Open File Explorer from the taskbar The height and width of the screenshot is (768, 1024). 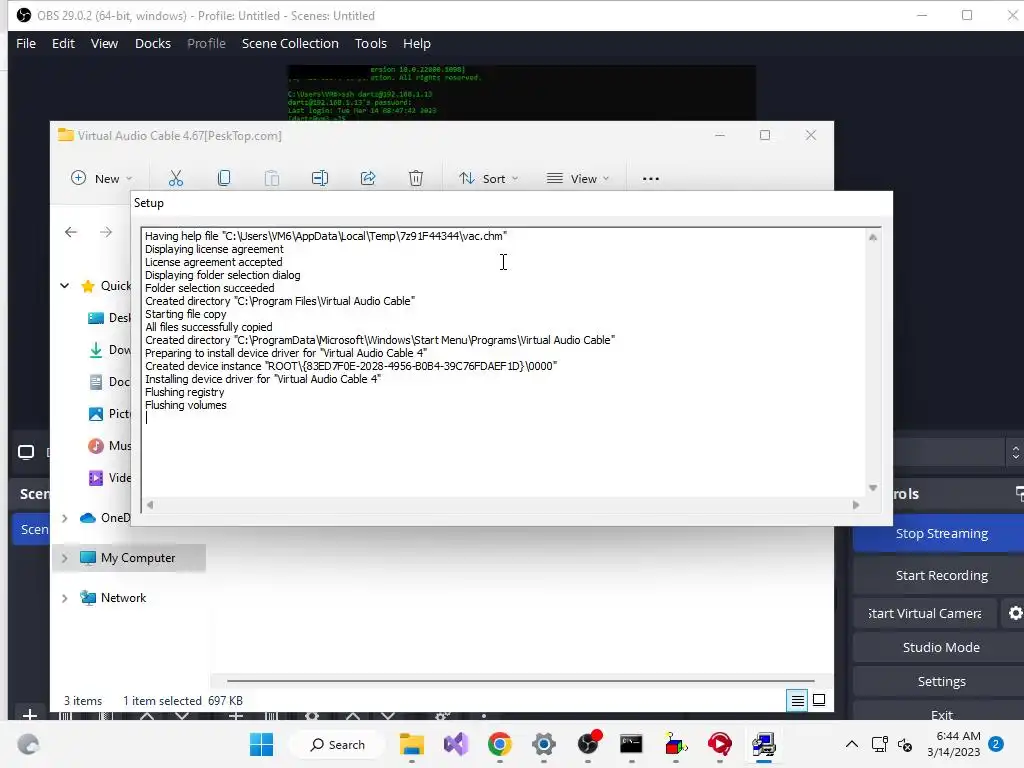point(412,744)
